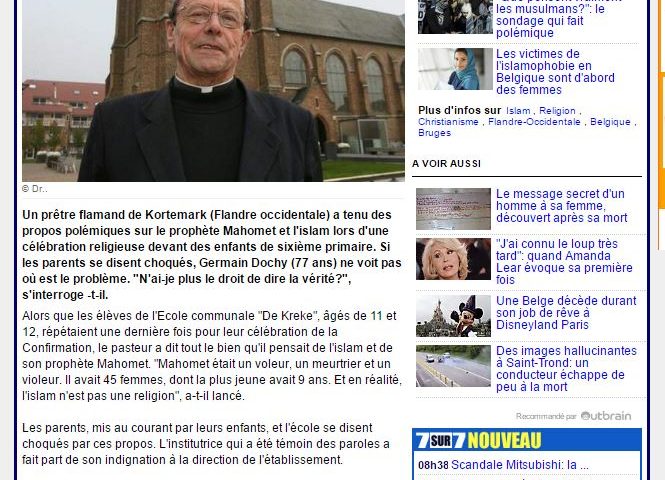Image resolution: width=665 pixels, height=480 pixels.
Task: Open the tag link 'Islam'
Action: pyautogui.click(x=518, y=111)
